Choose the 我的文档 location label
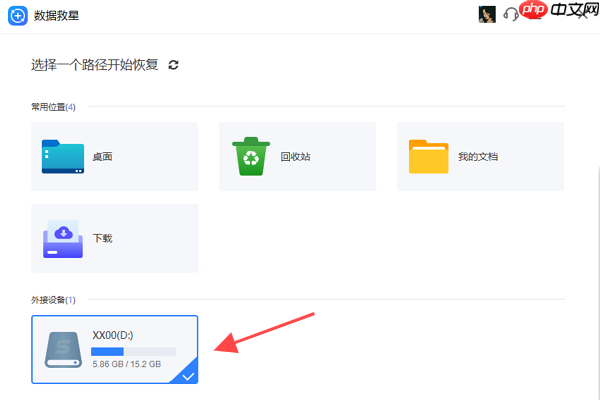600x400 pixels. 478,157
